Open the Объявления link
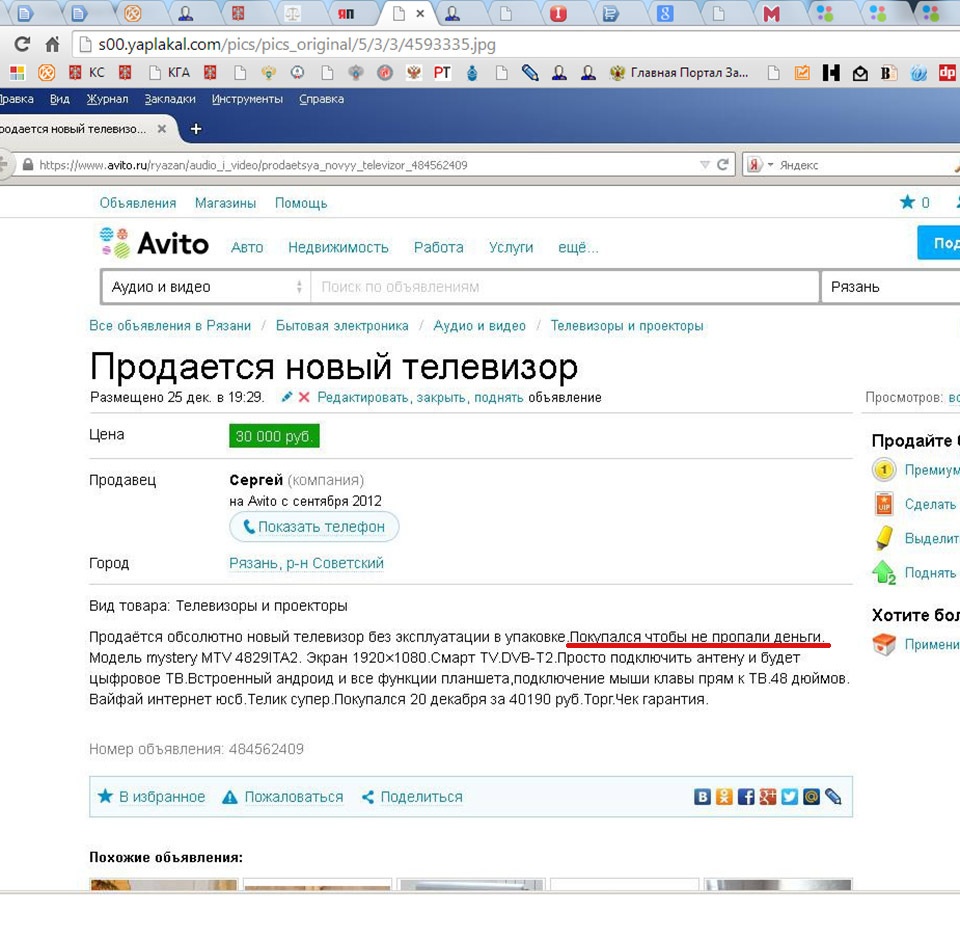This screenshot has width=960, height=940. pyautogui.click(x=138, y=203)
